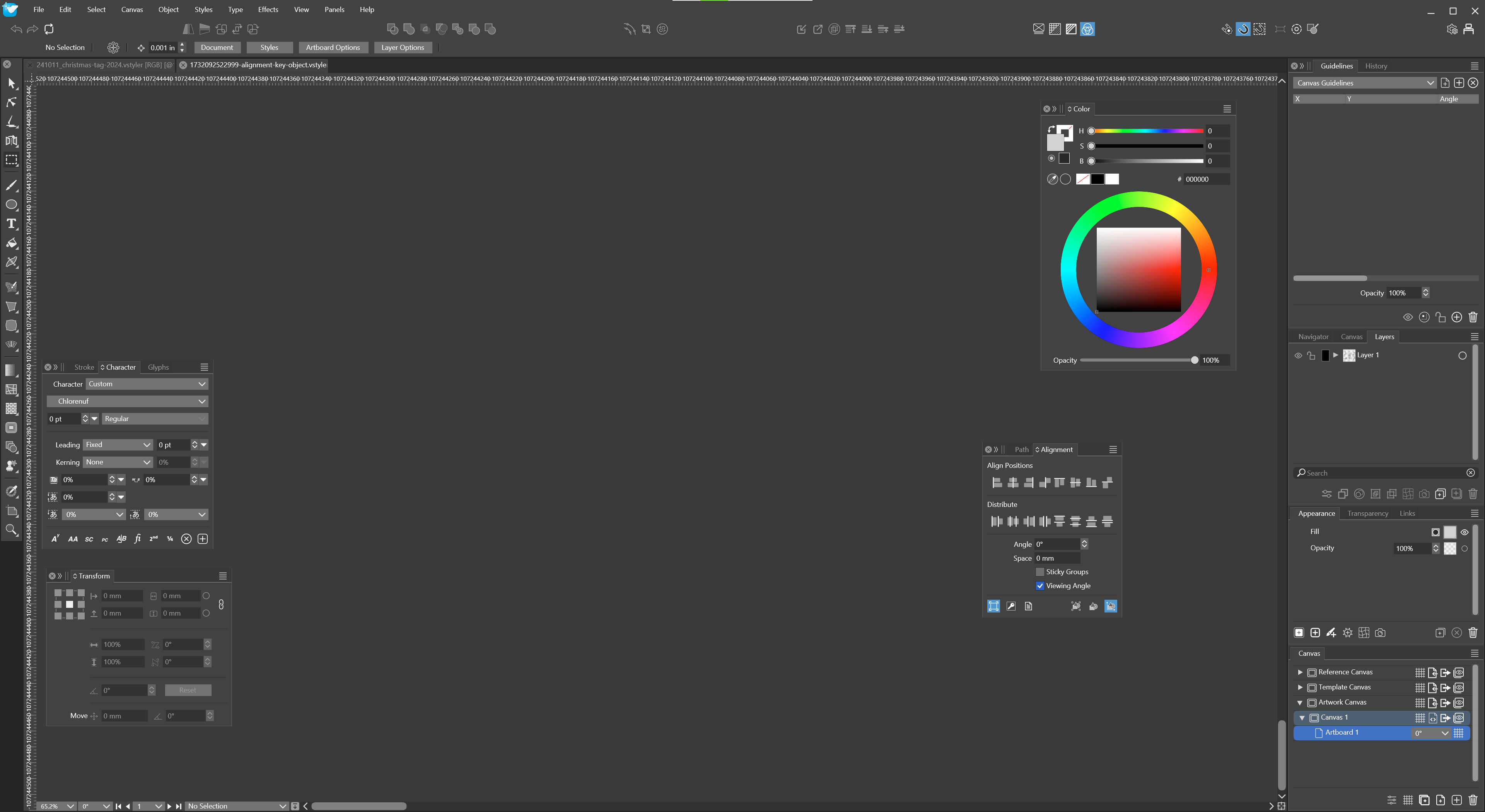Select the Brush tool in the toolbox

click(12, 186)
